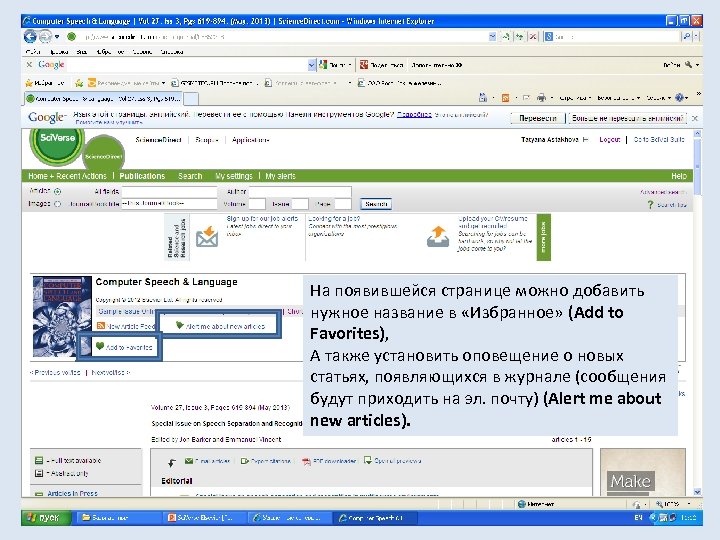
Task: Click the orange RSS feeds icon in command bar
Action: click(505, 97)
